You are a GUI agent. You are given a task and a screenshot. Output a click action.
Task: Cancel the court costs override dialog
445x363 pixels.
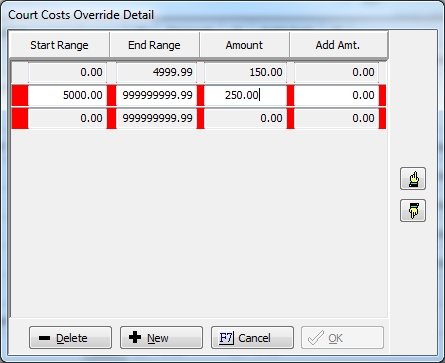[x=252, y=338]
